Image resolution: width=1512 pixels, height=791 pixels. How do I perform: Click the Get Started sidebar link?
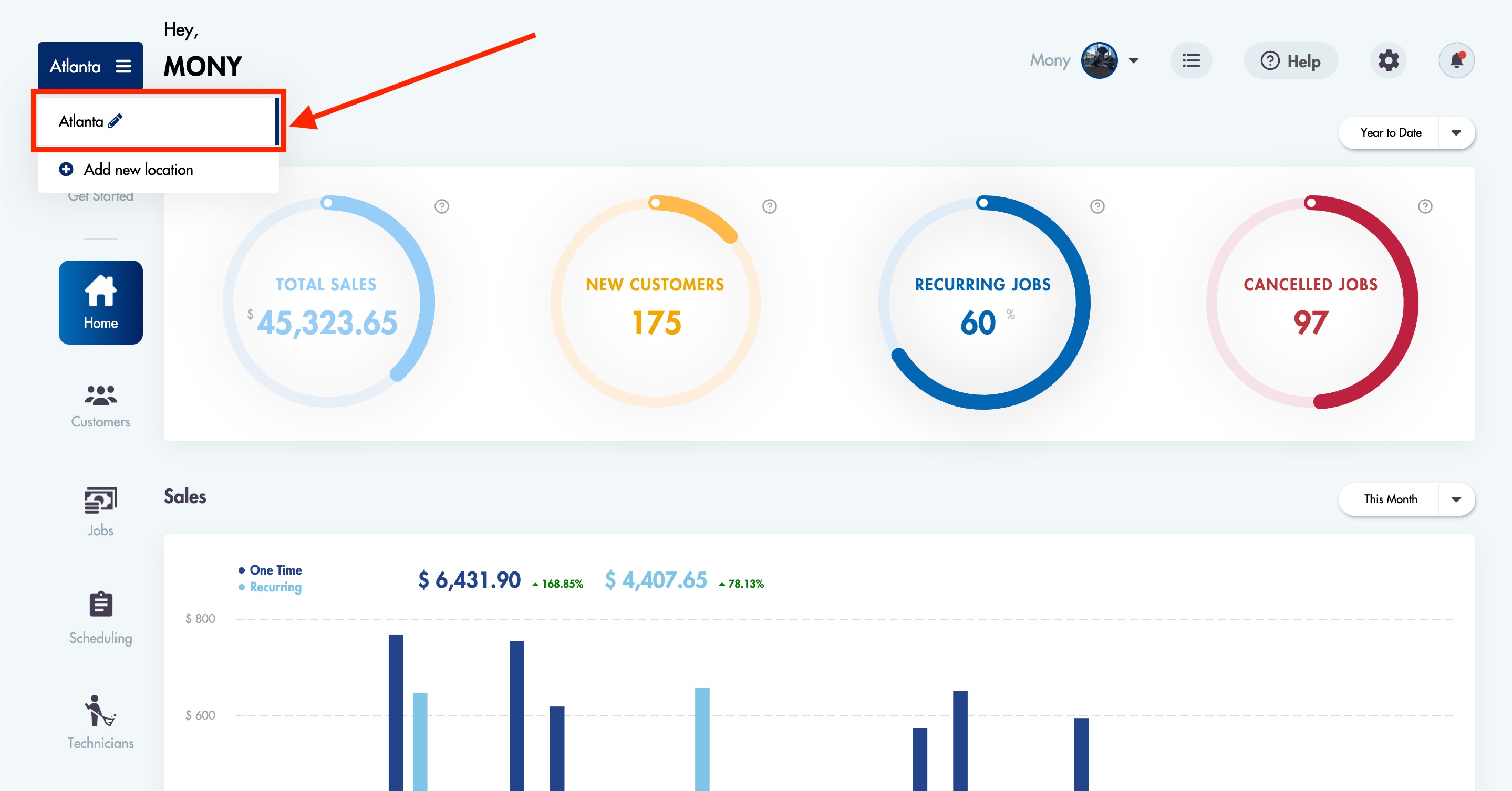point(100,196)
